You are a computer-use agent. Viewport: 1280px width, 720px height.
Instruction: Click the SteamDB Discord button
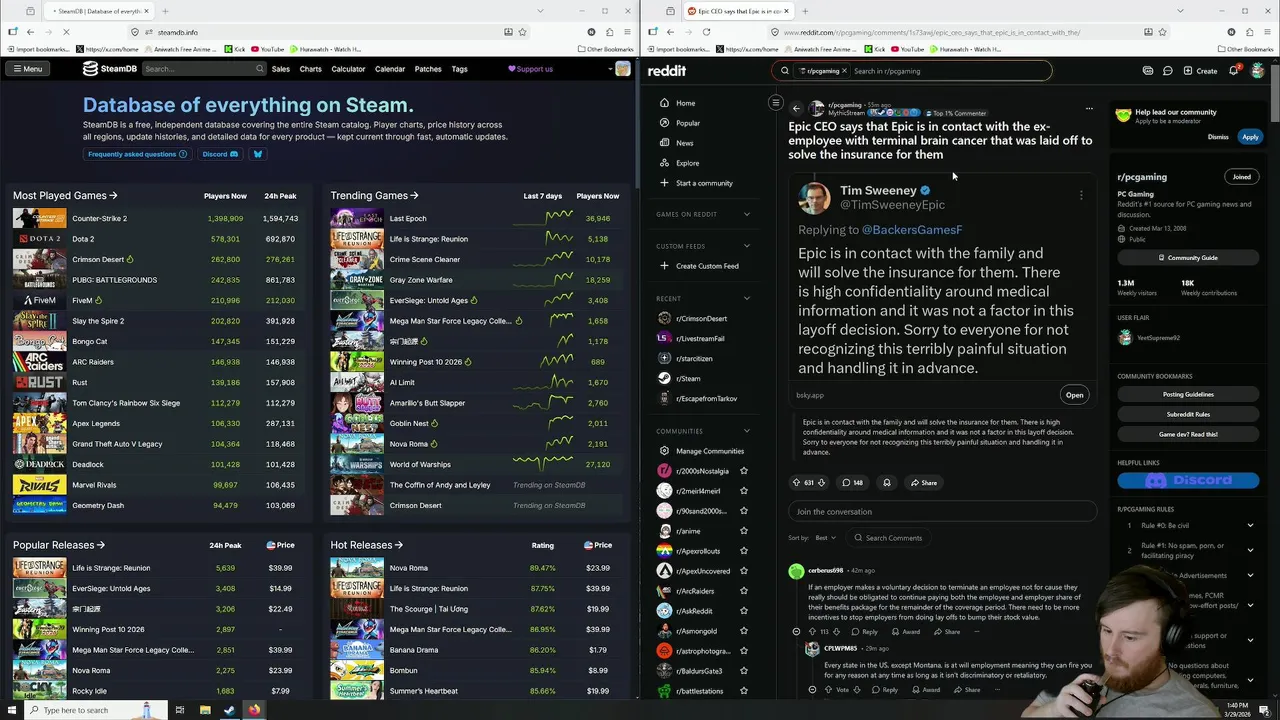point(220,154)
